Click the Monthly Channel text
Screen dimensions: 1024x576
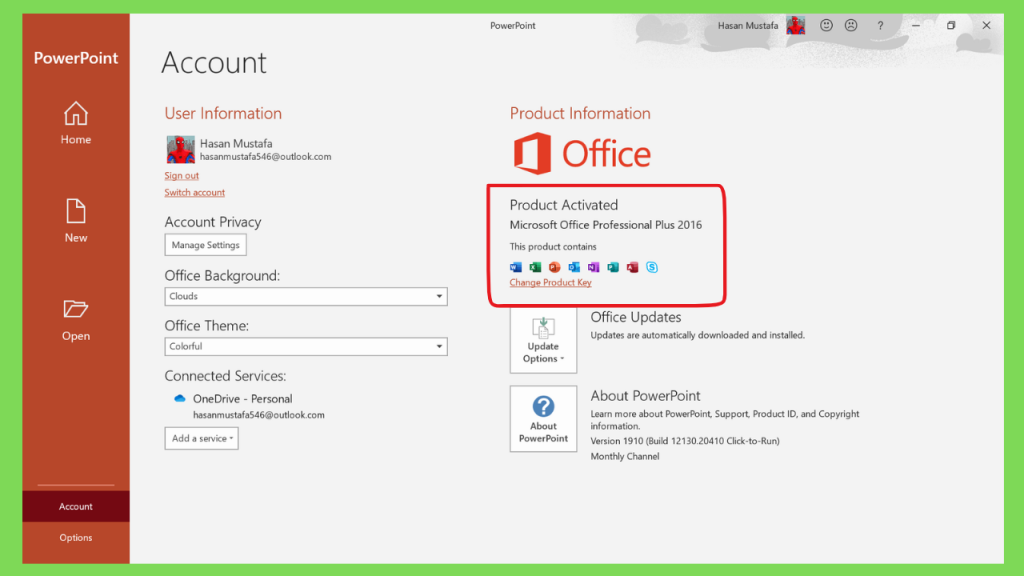[x=625, y=456]
